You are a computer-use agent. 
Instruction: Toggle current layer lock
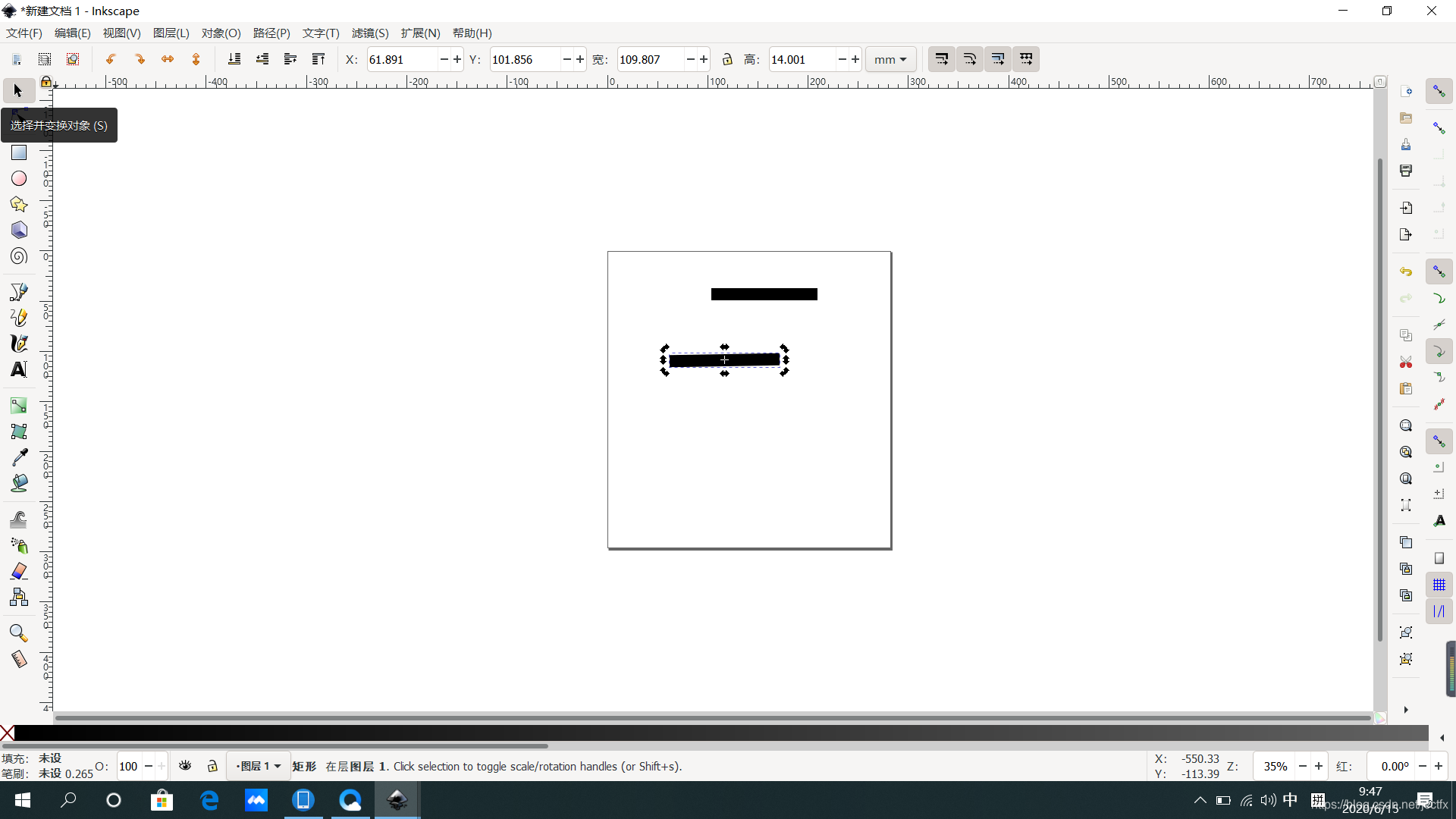click(212, 766)
